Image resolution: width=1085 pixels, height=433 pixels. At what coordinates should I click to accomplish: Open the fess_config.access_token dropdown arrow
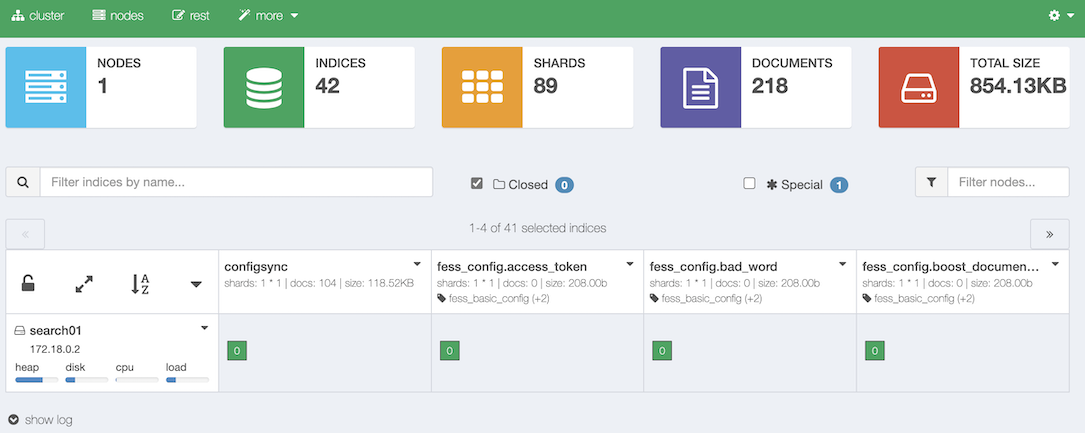630,264
